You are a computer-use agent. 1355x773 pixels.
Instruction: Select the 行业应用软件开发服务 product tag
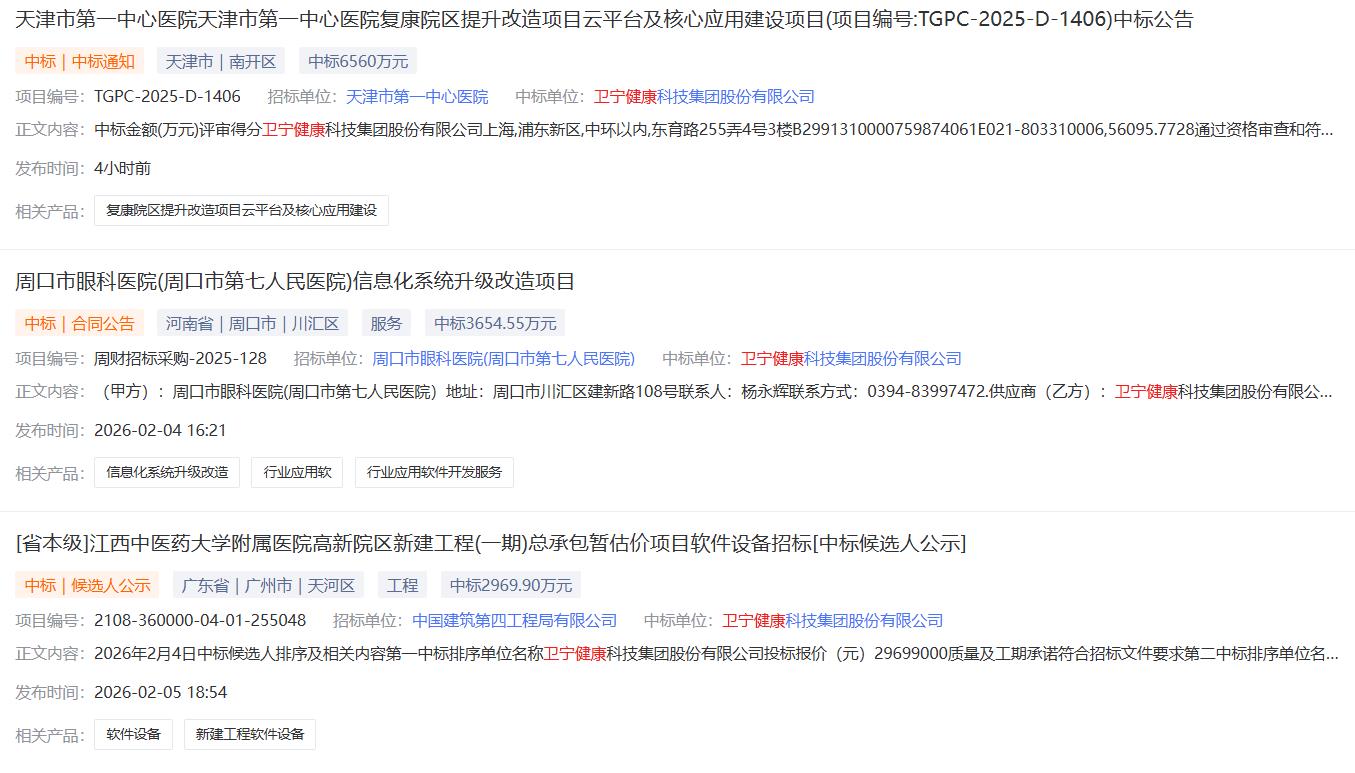(x=434, y=472)
